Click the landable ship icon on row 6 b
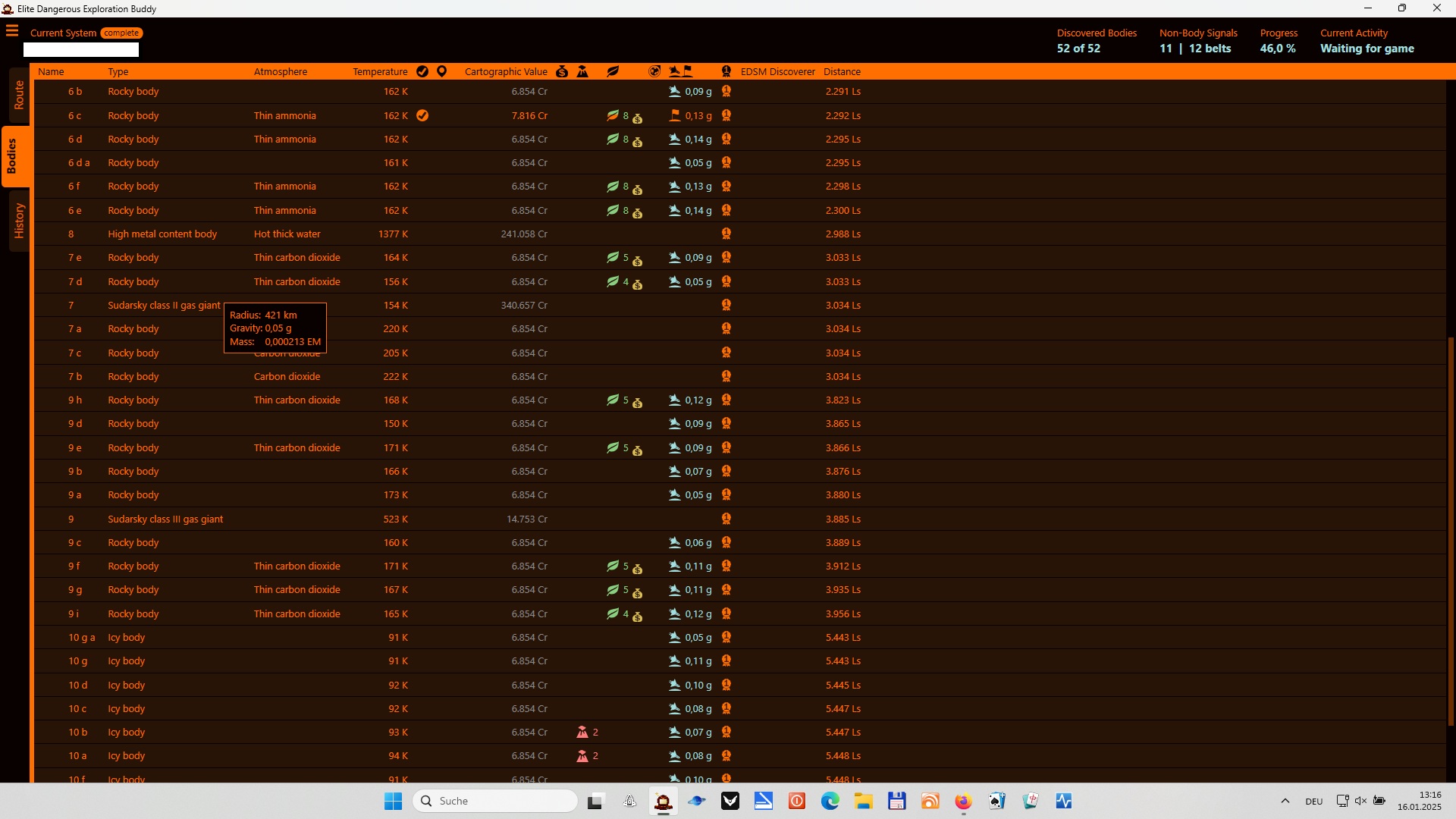The image size is (1456, 819). tap(675, 91)
